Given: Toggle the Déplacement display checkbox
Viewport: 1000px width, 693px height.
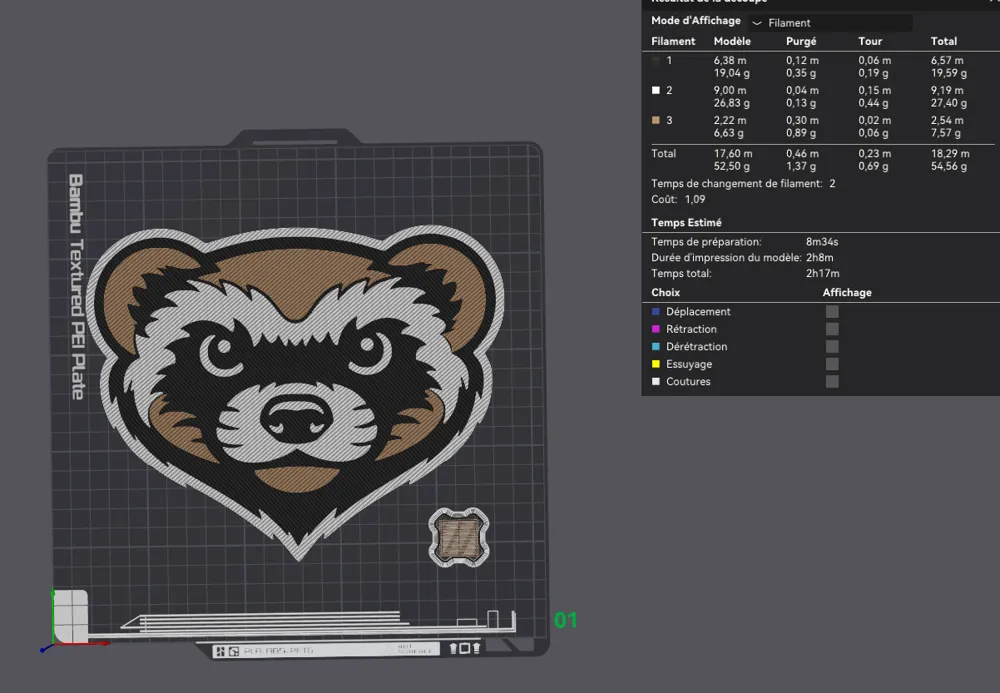Looking at the screenshot, I should tap(832, 312).
